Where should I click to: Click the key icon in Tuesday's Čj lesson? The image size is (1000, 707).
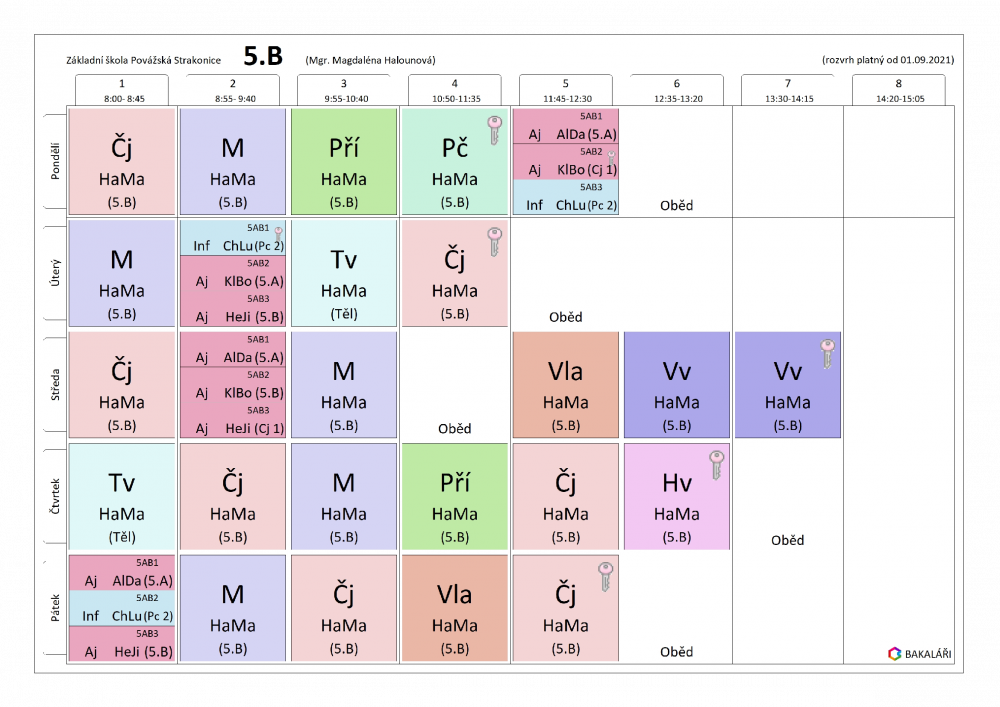(494, 242)
